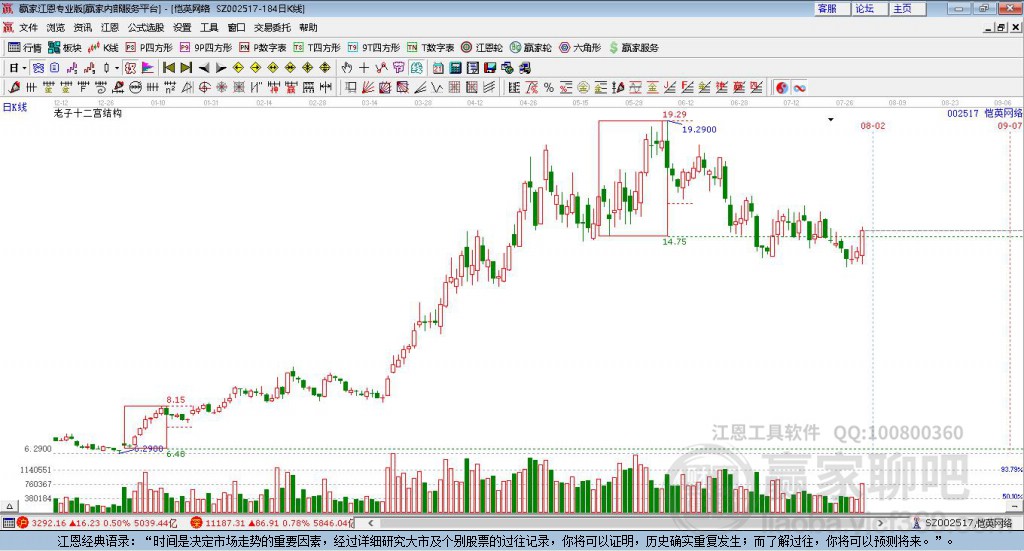1024x551 pixels.
Task: Click the 14.75 low price label
Action: pyautogui.click(x=674, y=242)
